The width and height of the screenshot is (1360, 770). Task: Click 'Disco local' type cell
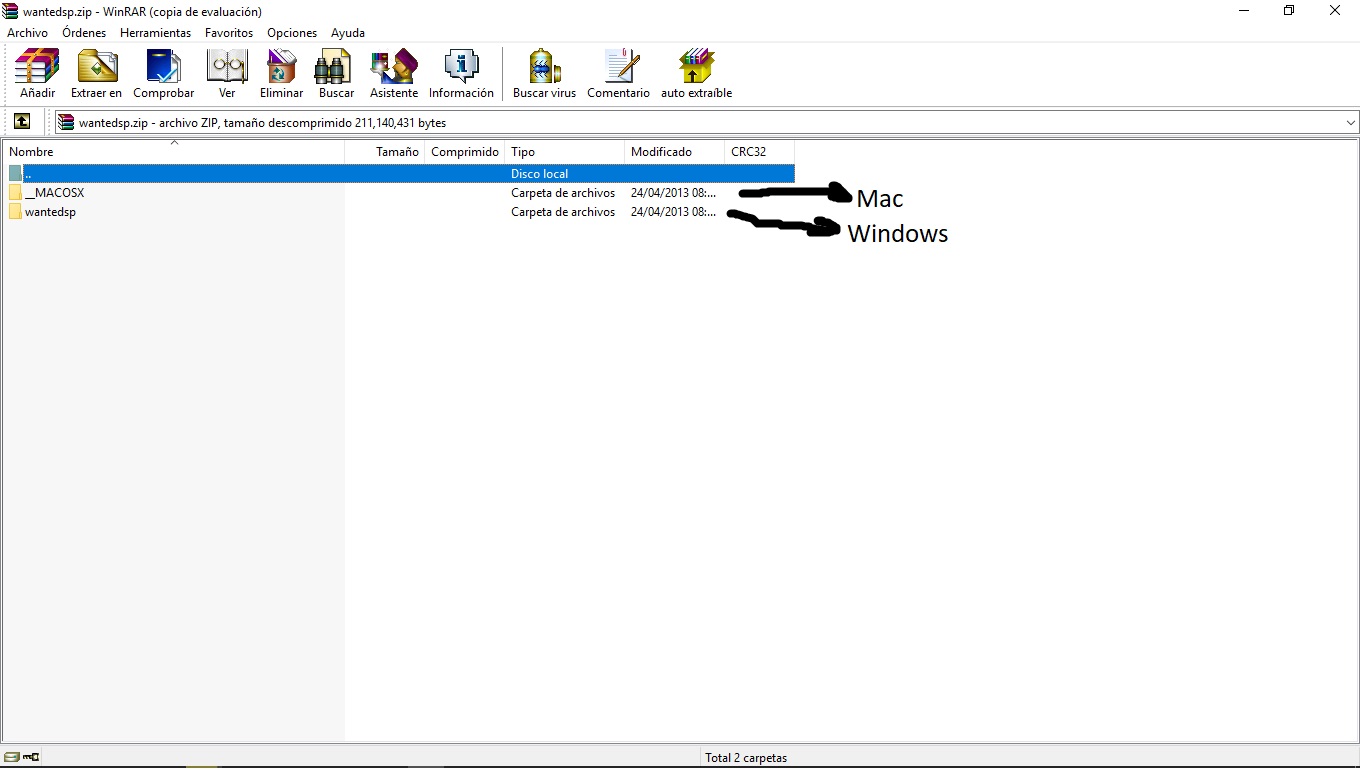pyautogui.click(x=539, y=173)
